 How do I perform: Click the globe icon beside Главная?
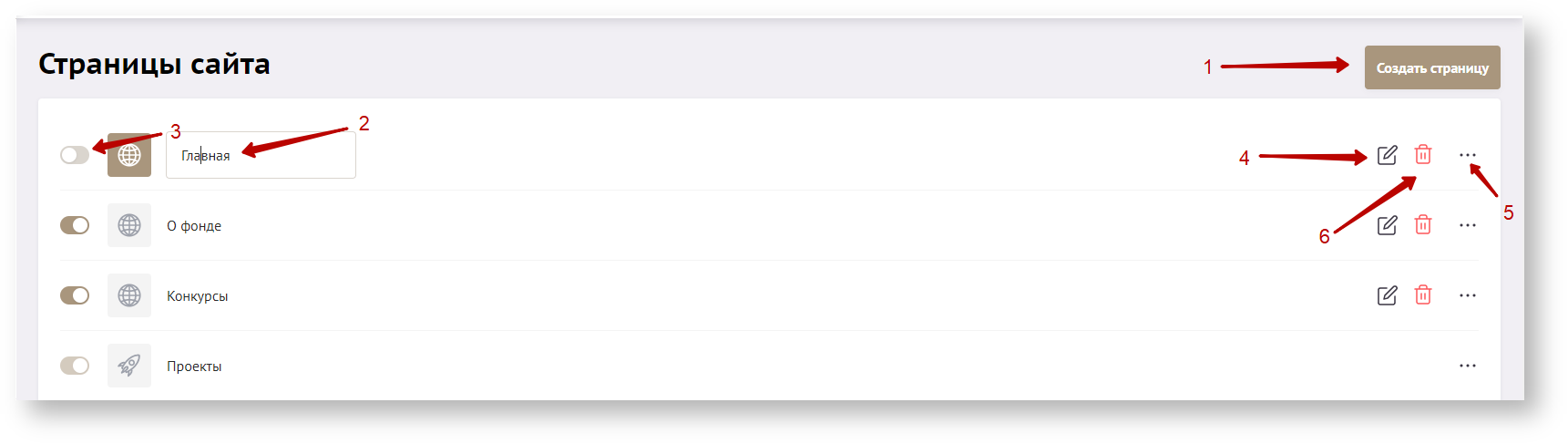coord(129,155)
